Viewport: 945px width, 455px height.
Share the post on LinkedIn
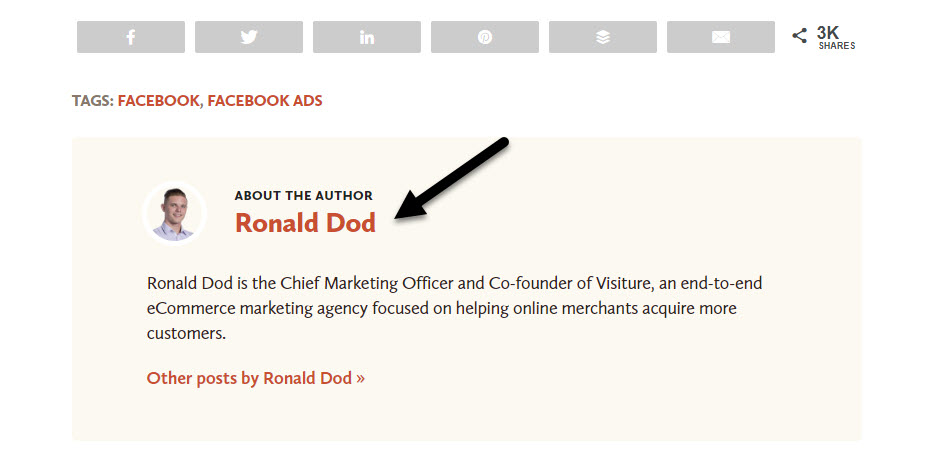tap(366, 37)
